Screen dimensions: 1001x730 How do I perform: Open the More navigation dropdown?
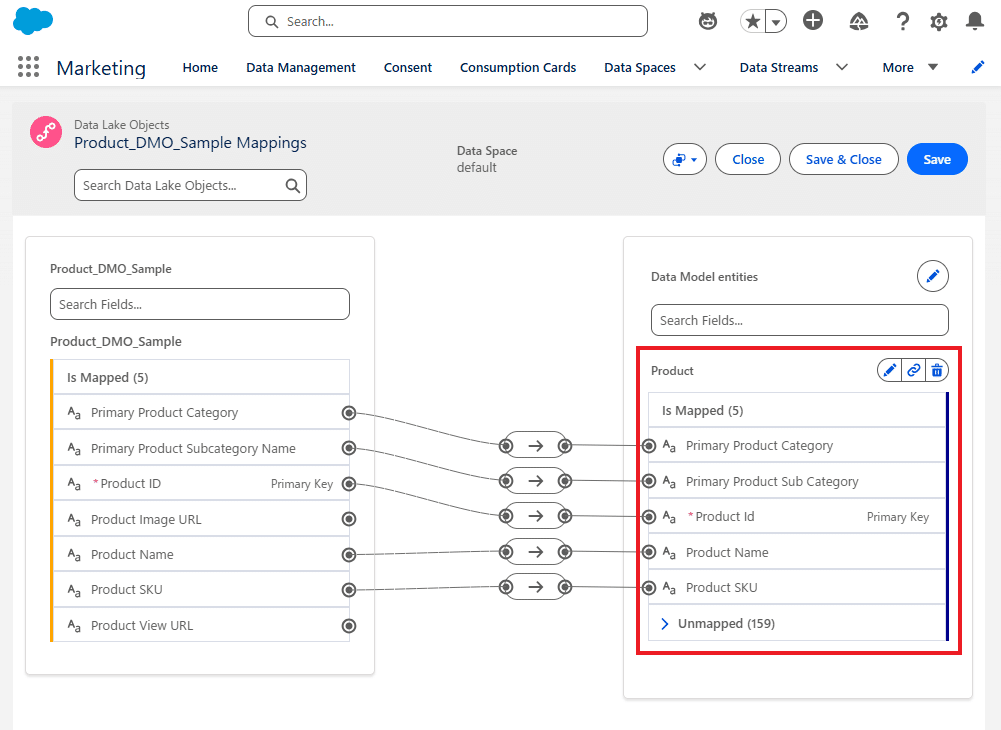pyautogui.click(x=910, y=67)
